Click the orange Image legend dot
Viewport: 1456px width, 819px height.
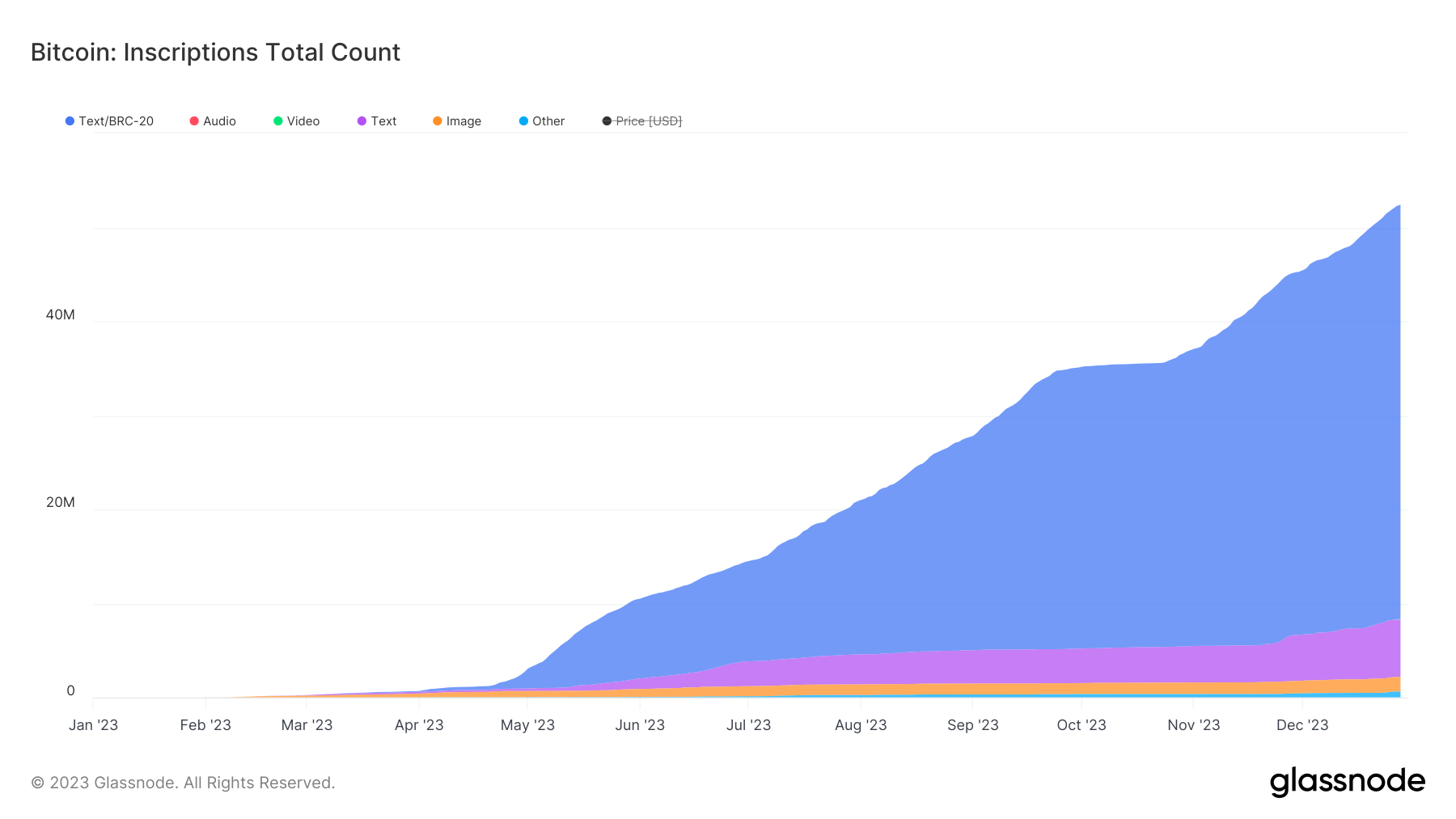pyautogui.click(x=438, y=121)
